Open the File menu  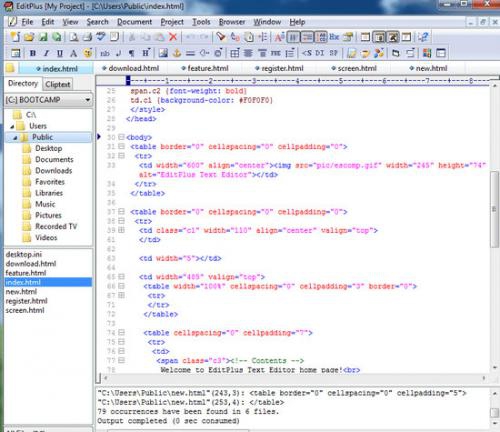(x=27, y=22)
